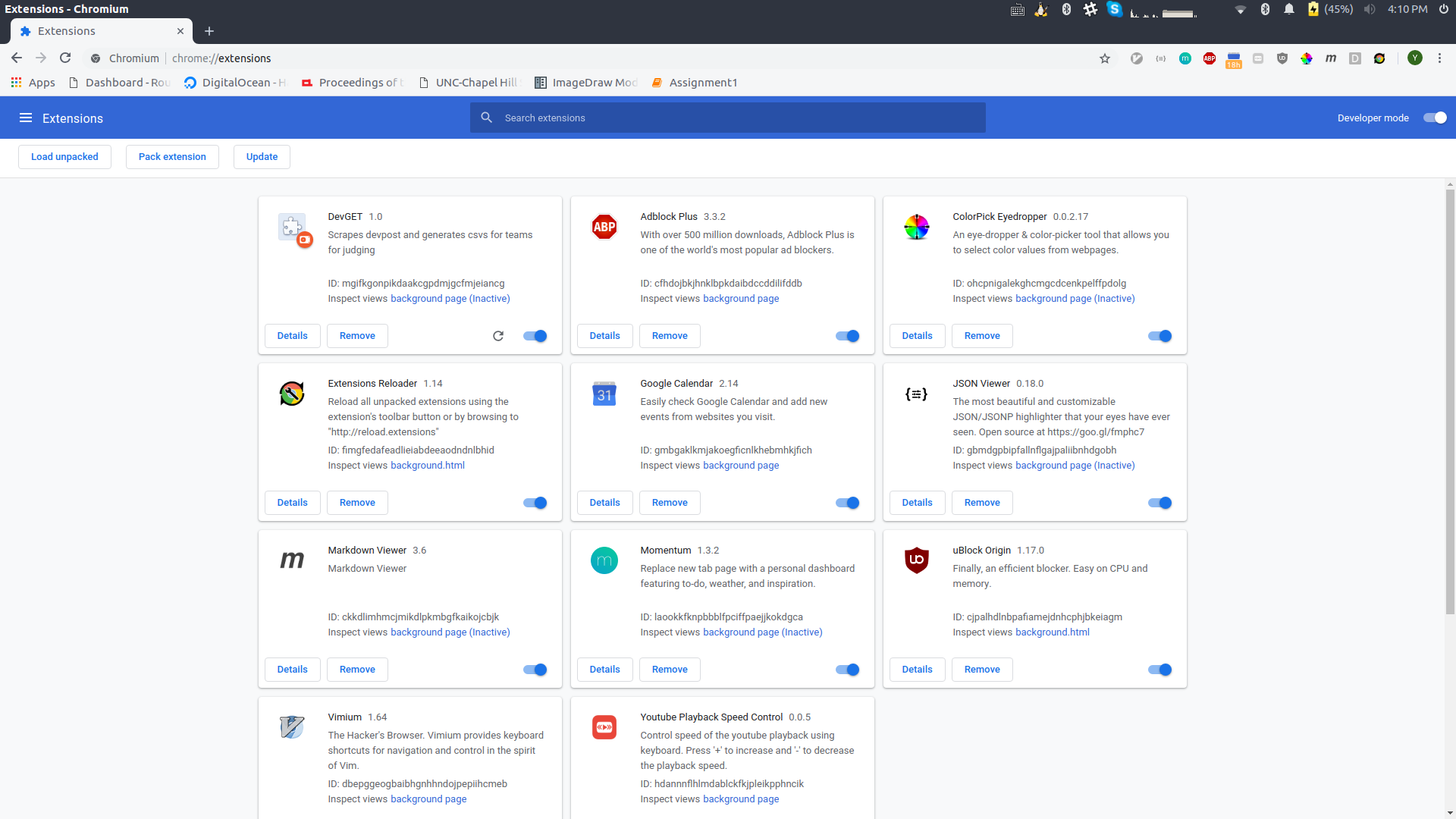Focus the Search extensions field
Image resolution: width=1456 pixels, height=819 pixels.
(x=728, y=118)
